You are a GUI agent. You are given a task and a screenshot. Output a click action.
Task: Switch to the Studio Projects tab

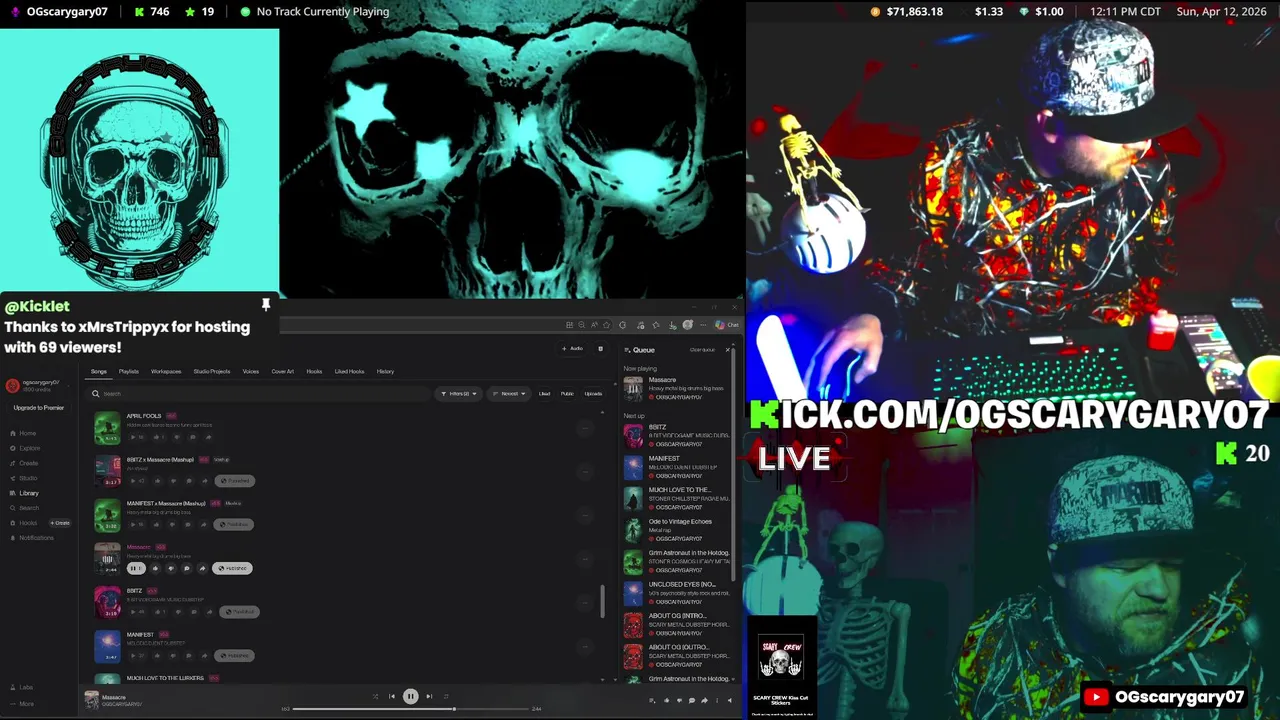[212, 371]
